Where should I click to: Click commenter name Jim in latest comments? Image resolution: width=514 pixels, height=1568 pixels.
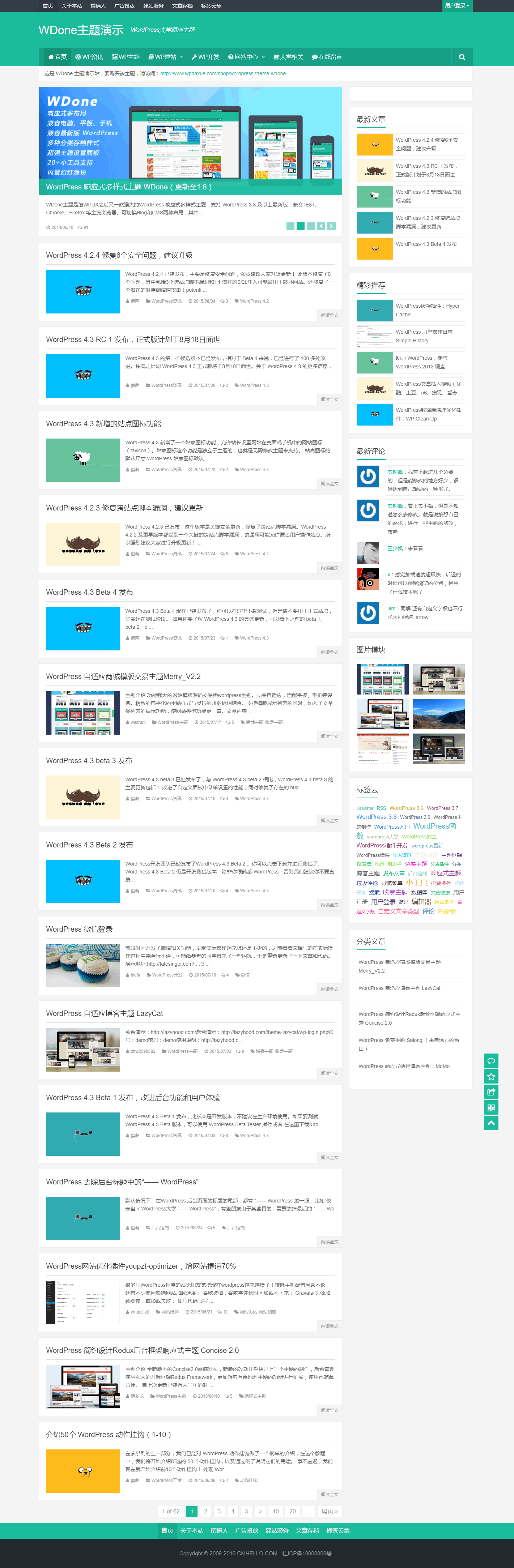tap(392, 609)
